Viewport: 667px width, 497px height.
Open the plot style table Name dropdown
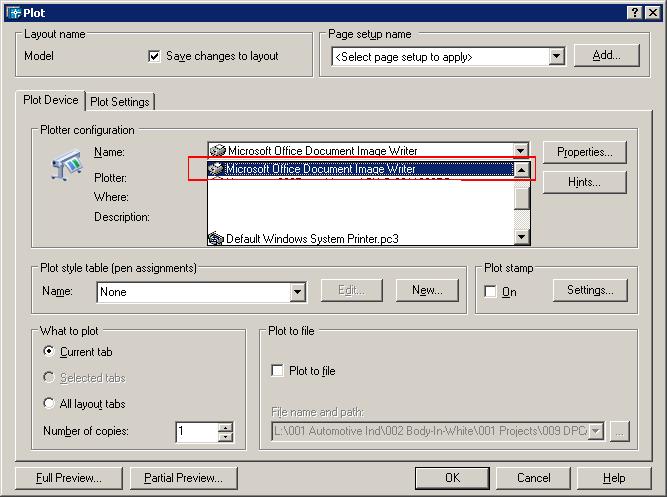pos(297,292)
